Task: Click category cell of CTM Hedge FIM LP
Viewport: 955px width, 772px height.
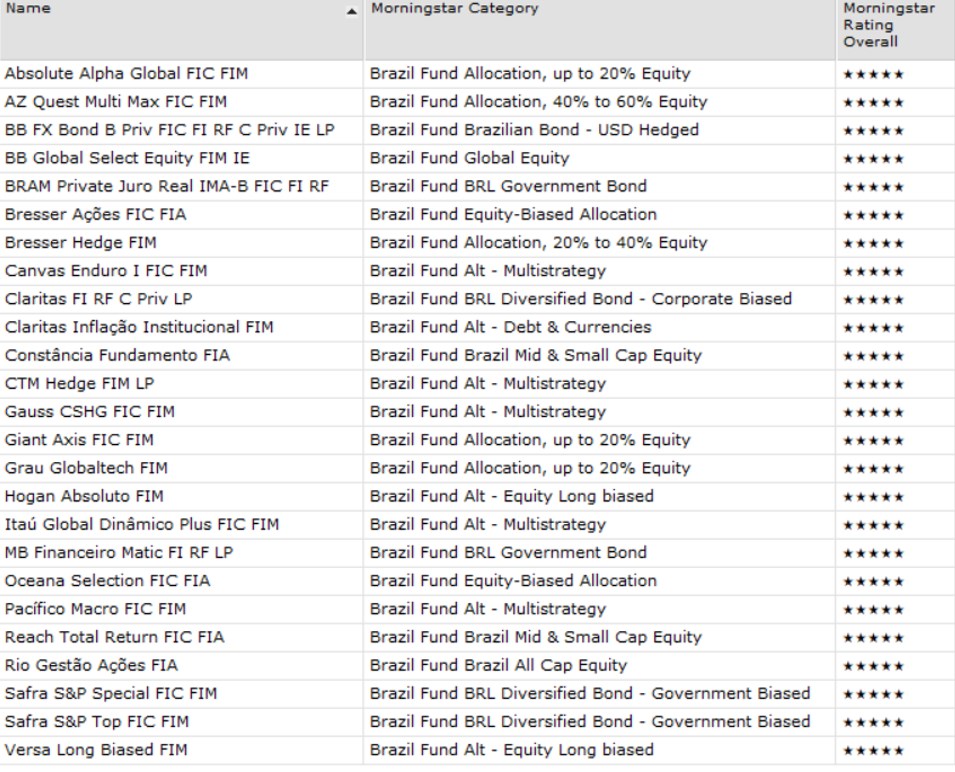Action: pyautogui.click(x=487, y=384)
